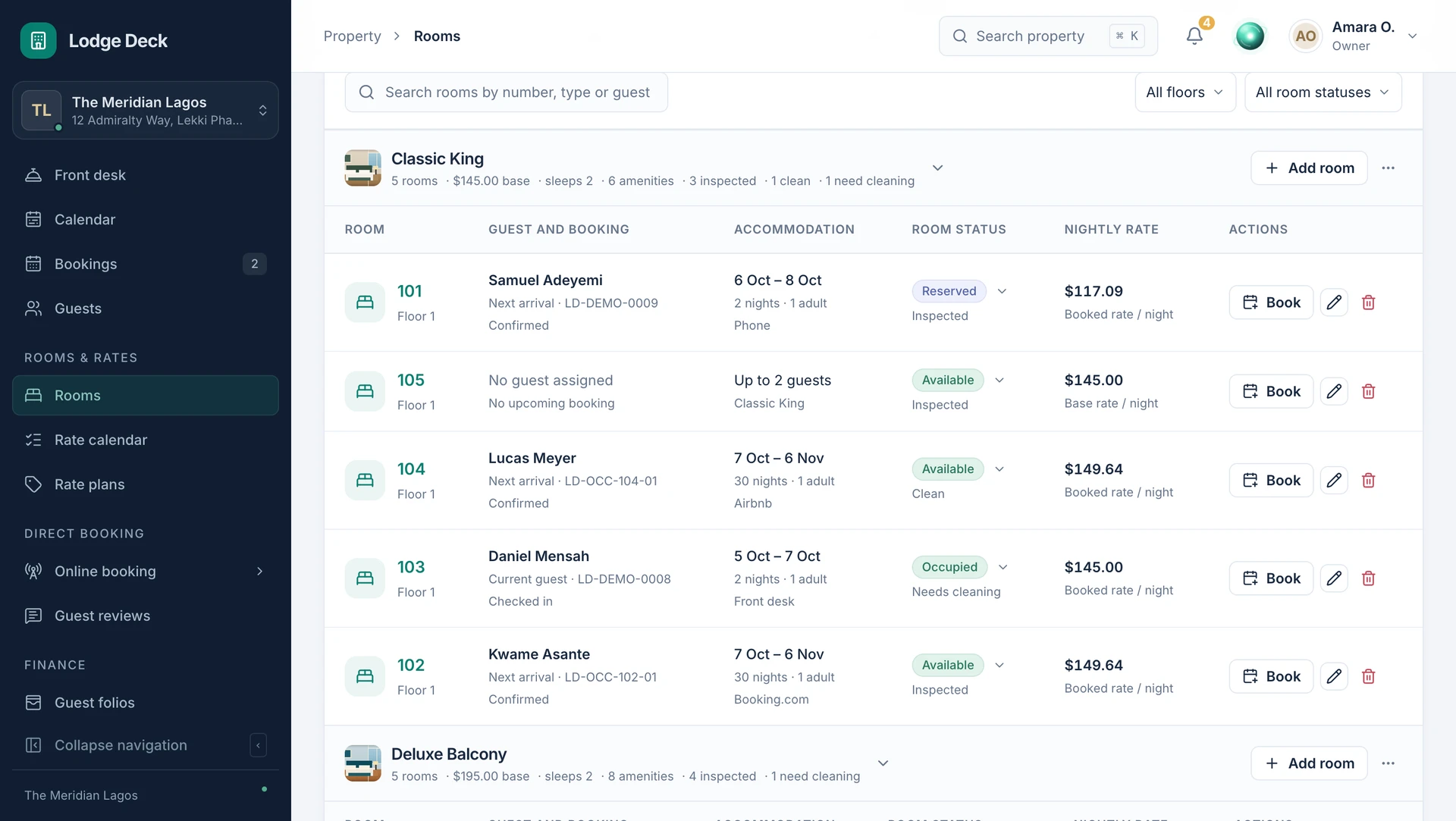This screenshot has width=1456, height=821.
Task: Edit room 101 with pencil icon
Action: pyautogui.click(x=1334, y=302)
